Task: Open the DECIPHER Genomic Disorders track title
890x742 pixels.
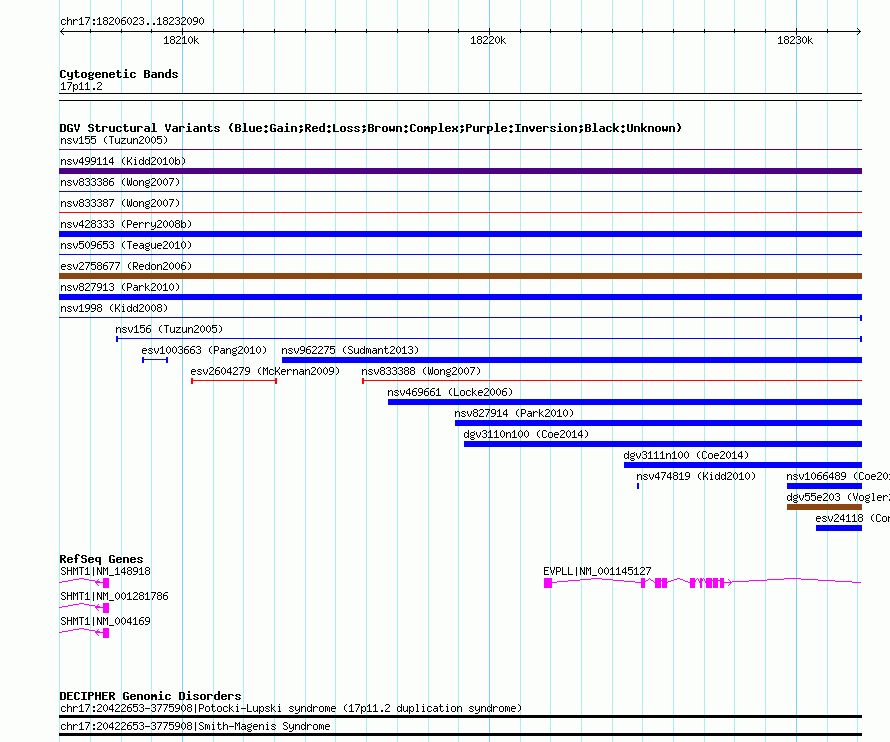Action: pyautogui.click(x=150, y=696)
